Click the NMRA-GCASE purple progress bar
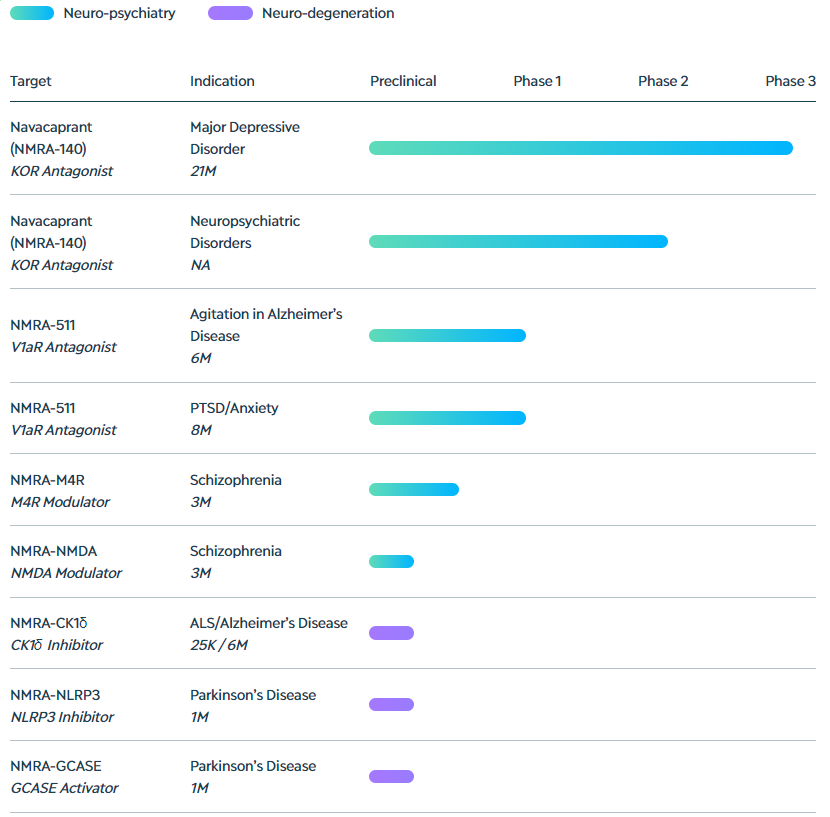Screen dimensions: 830x817 391,776
